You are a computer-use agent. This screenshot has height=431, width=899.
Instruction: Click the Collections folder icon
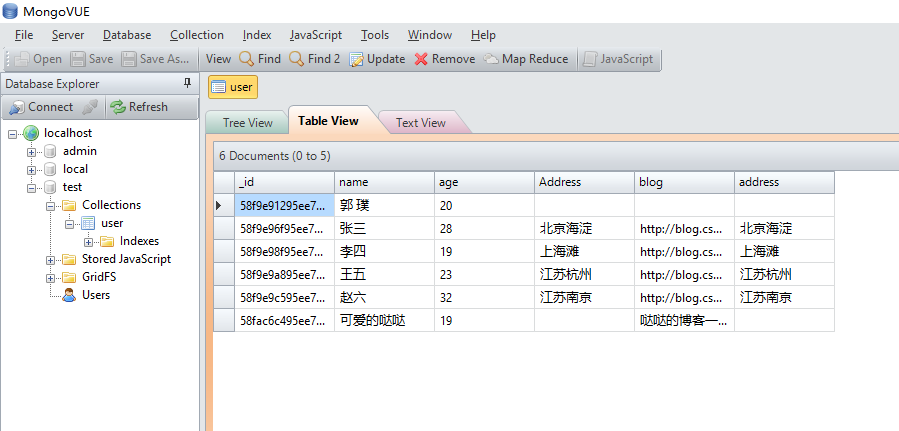point(69,205)
